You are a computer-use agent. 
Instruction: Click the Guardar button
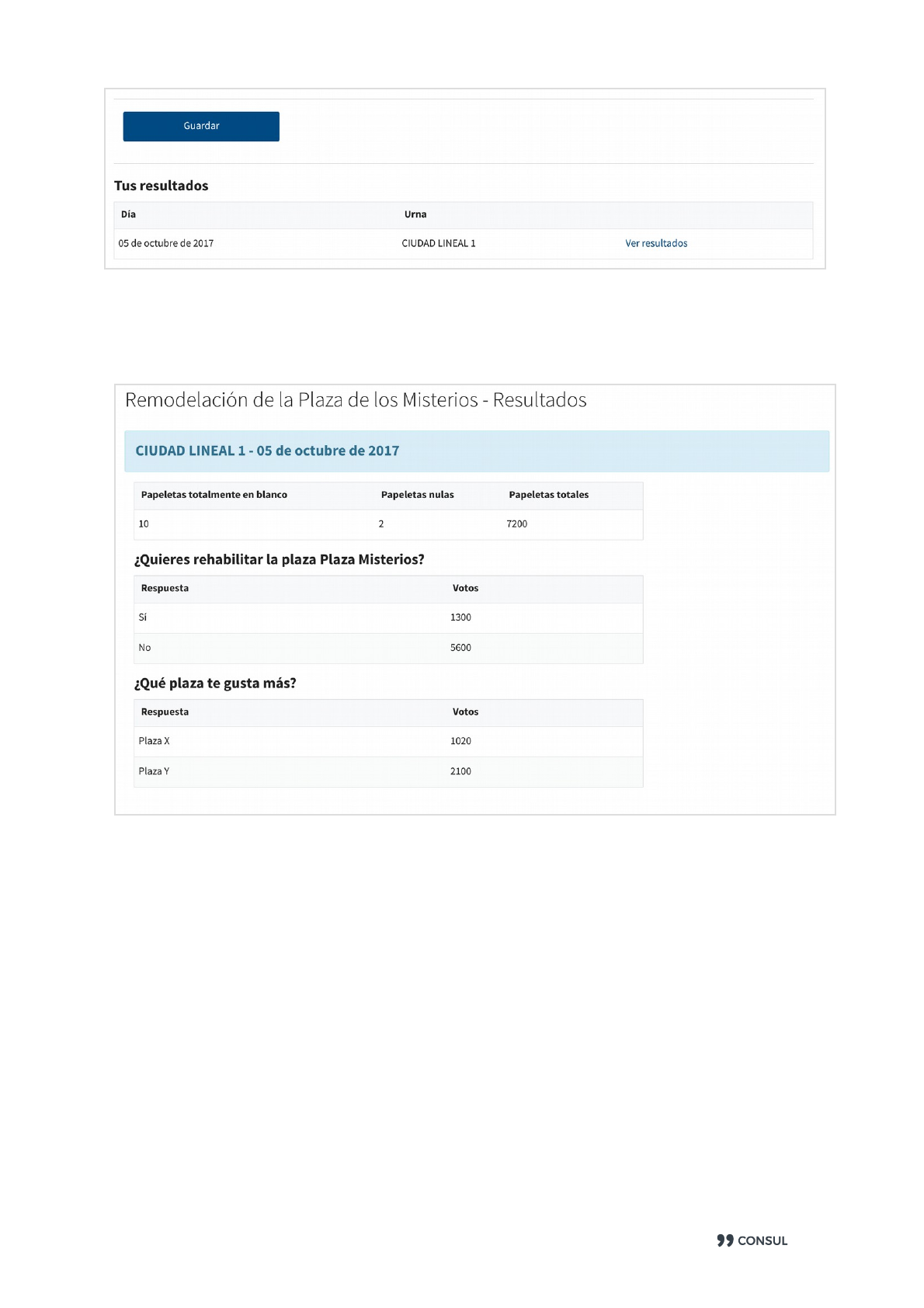201,127
